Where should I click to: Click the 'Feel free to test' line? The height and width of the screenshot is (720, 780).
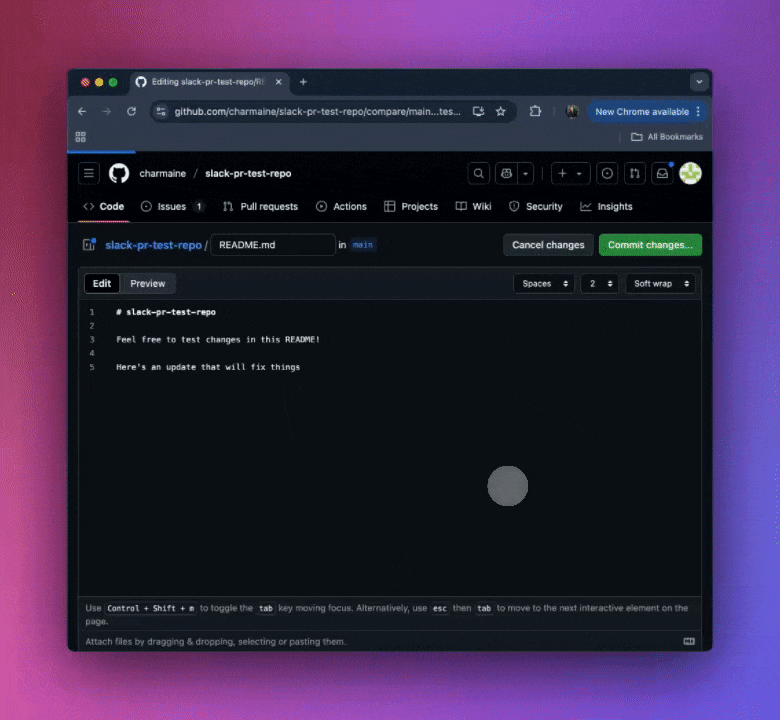(218, 339)
